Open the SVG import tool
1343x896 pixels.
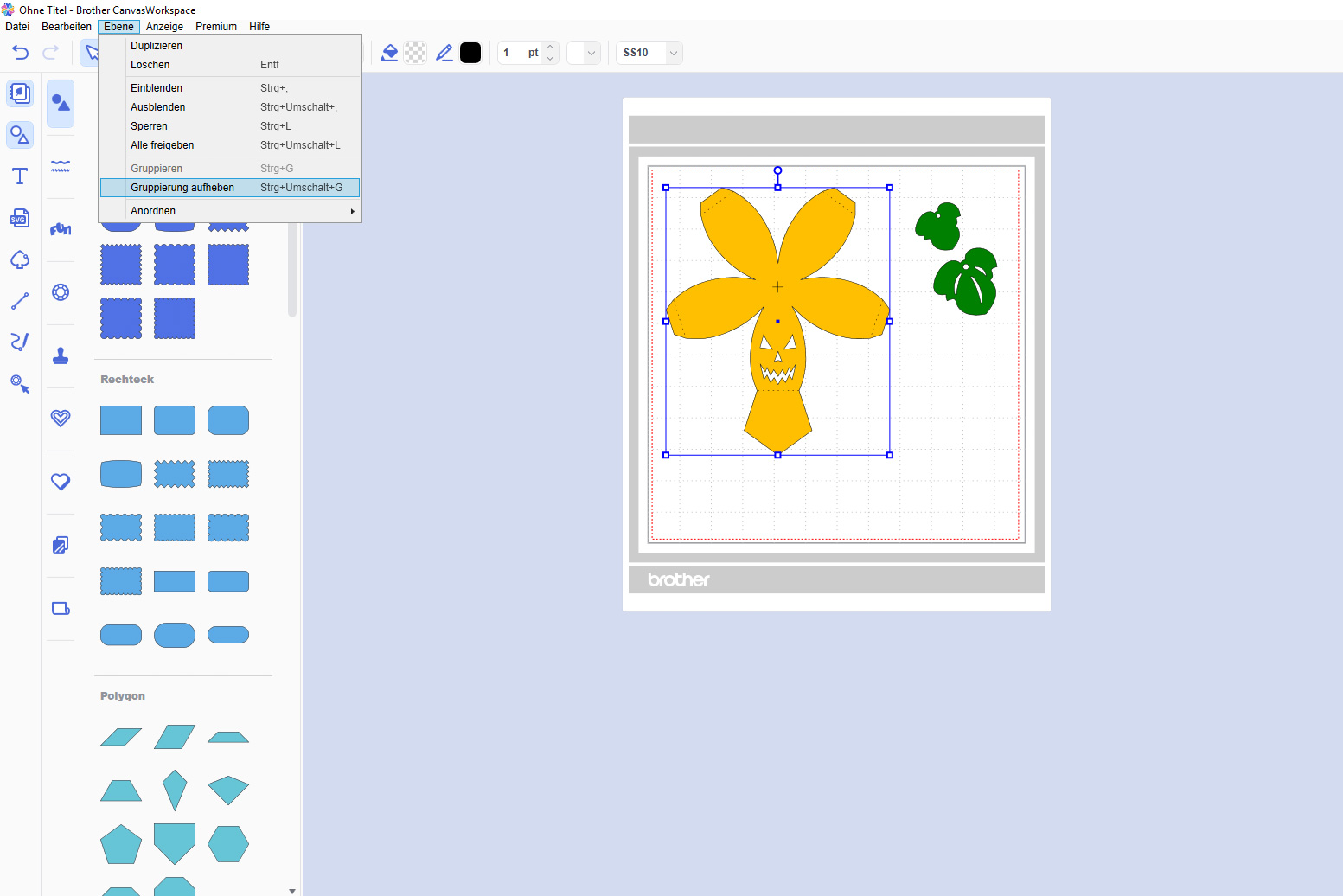click(20, 218)
